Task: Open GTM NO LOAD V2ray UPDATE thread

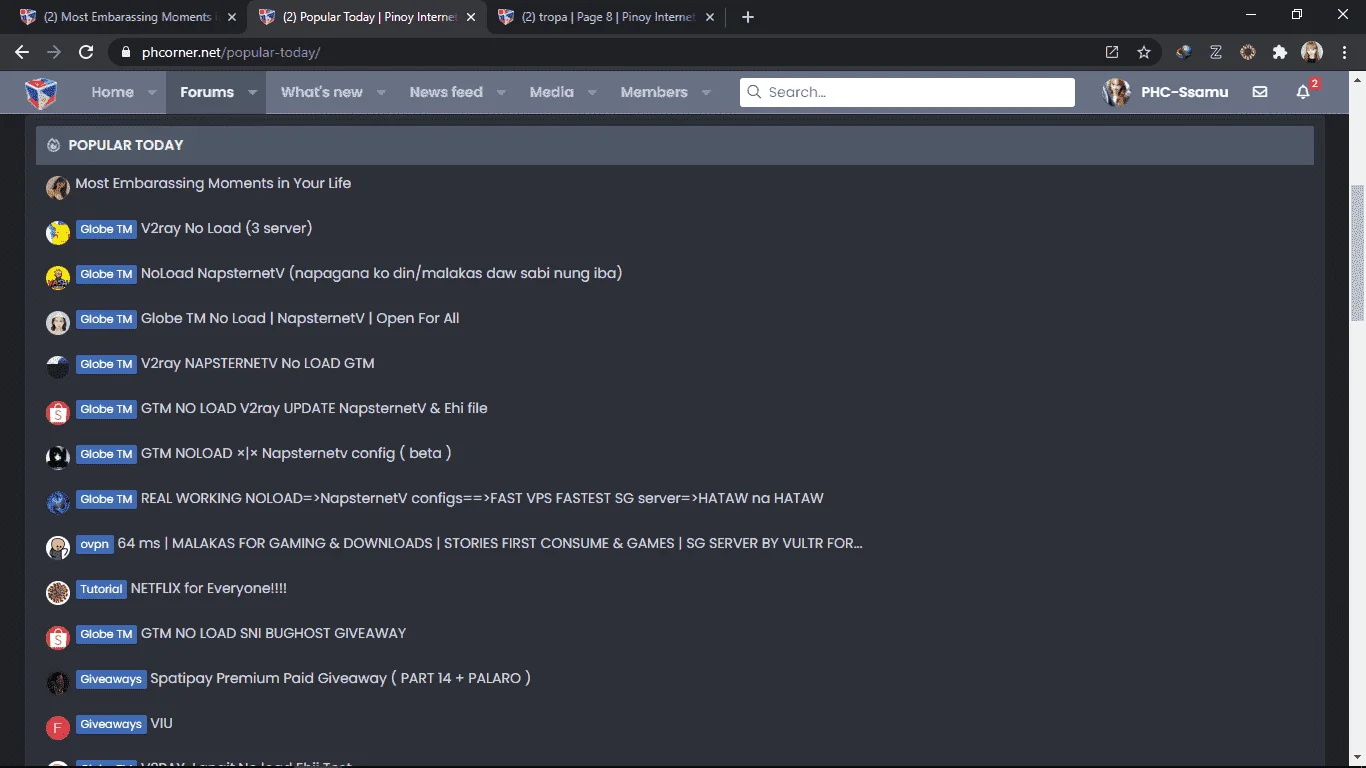Action: [314, 408]
